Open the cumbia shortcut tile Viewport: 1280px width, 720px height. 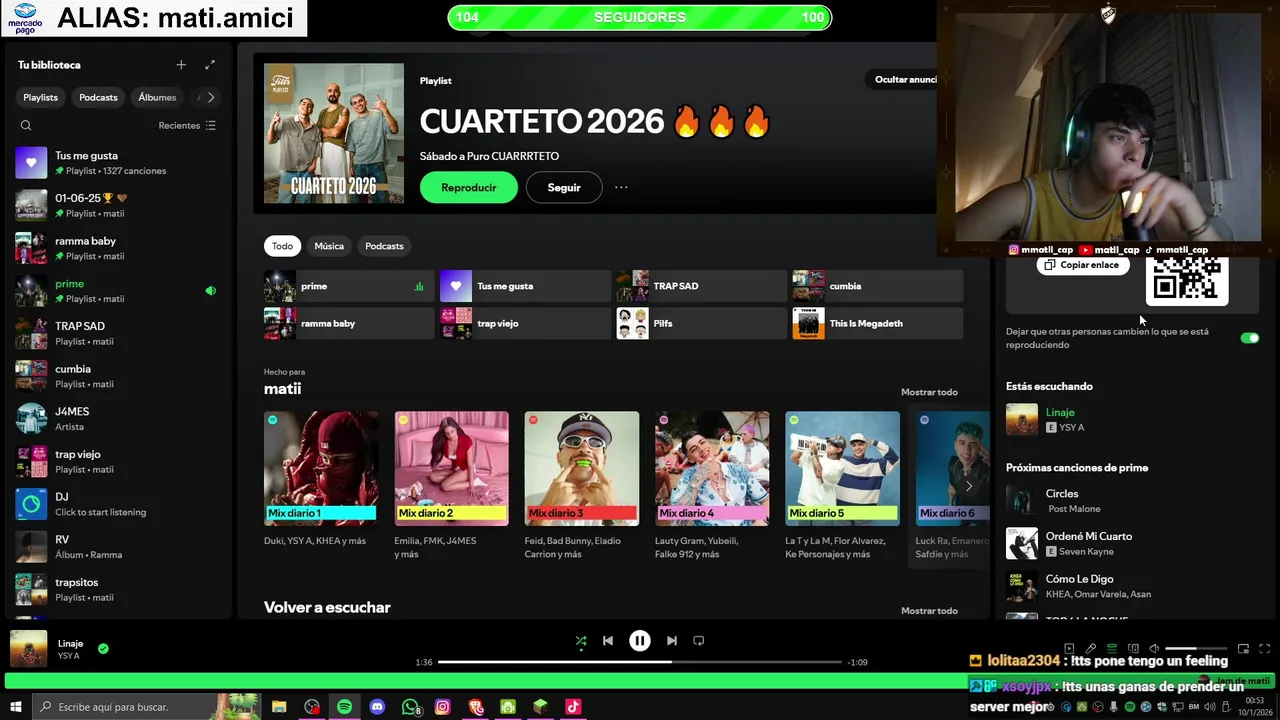point(877,286)
